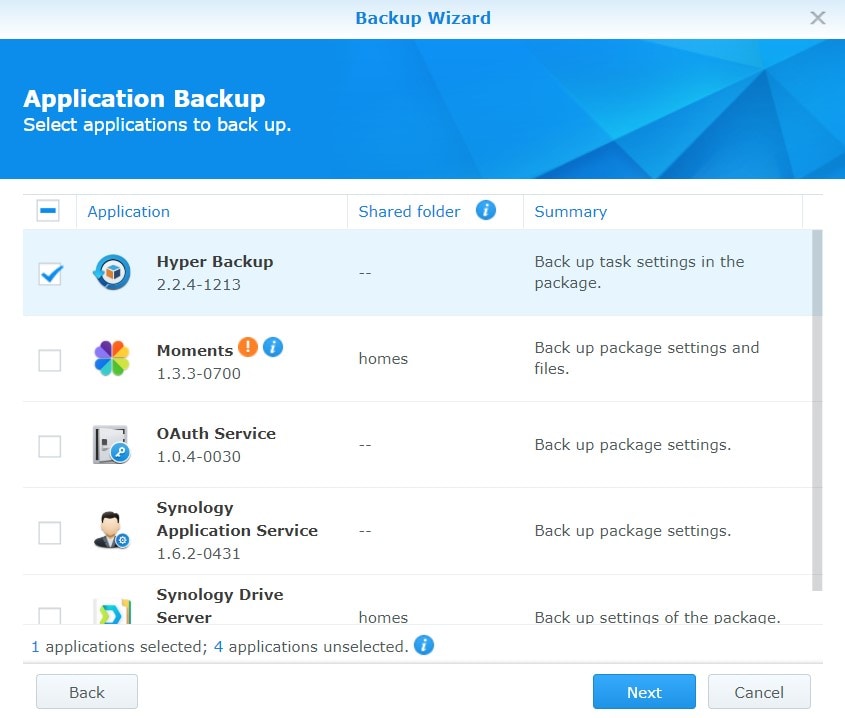Click the Synology Application Service person icon

[x=112, y=530]
